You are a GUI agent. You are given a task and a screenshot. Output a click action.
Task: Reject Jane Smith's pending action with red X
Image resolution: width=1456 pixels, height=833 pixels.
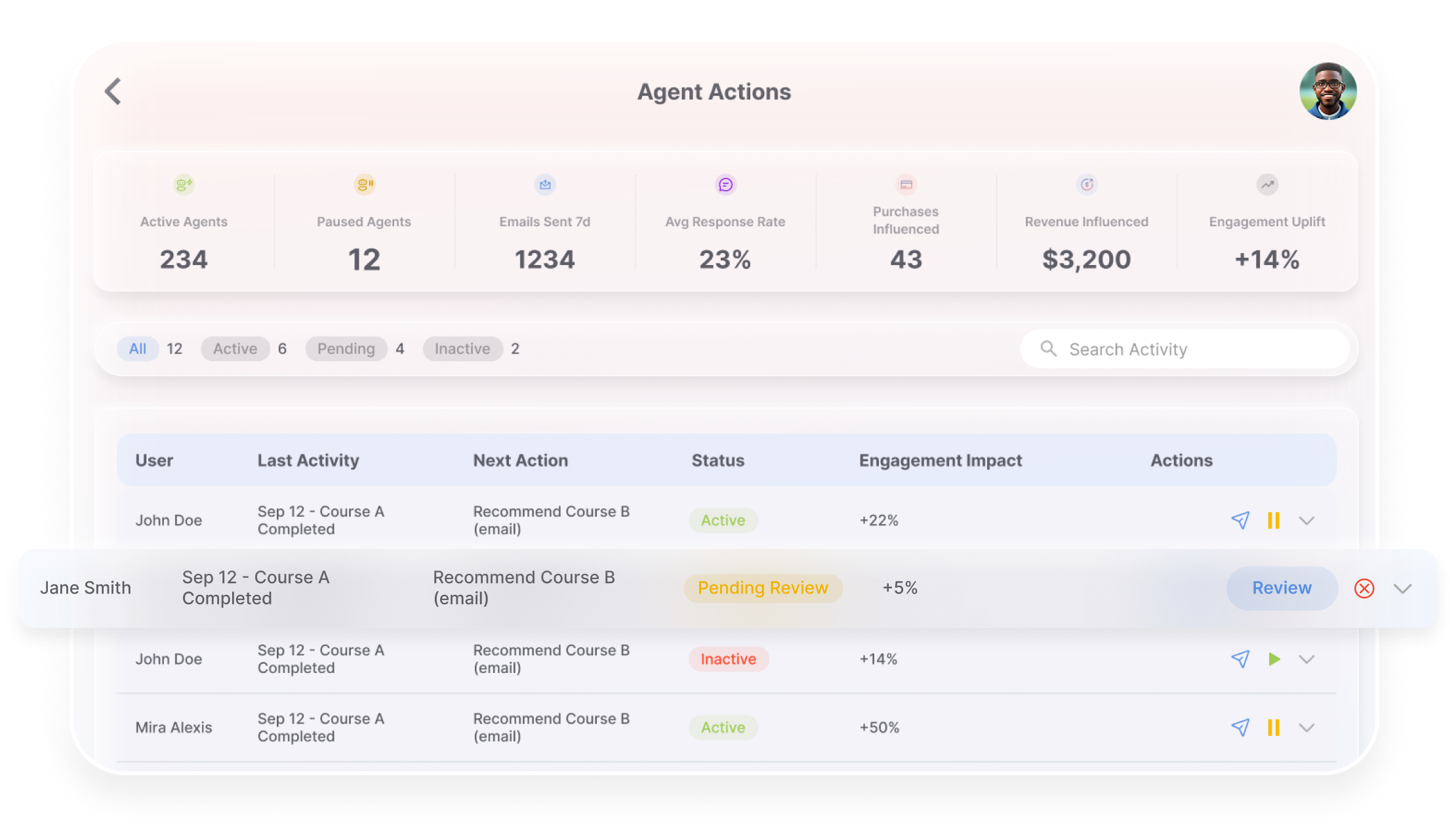pos(1364,588)
